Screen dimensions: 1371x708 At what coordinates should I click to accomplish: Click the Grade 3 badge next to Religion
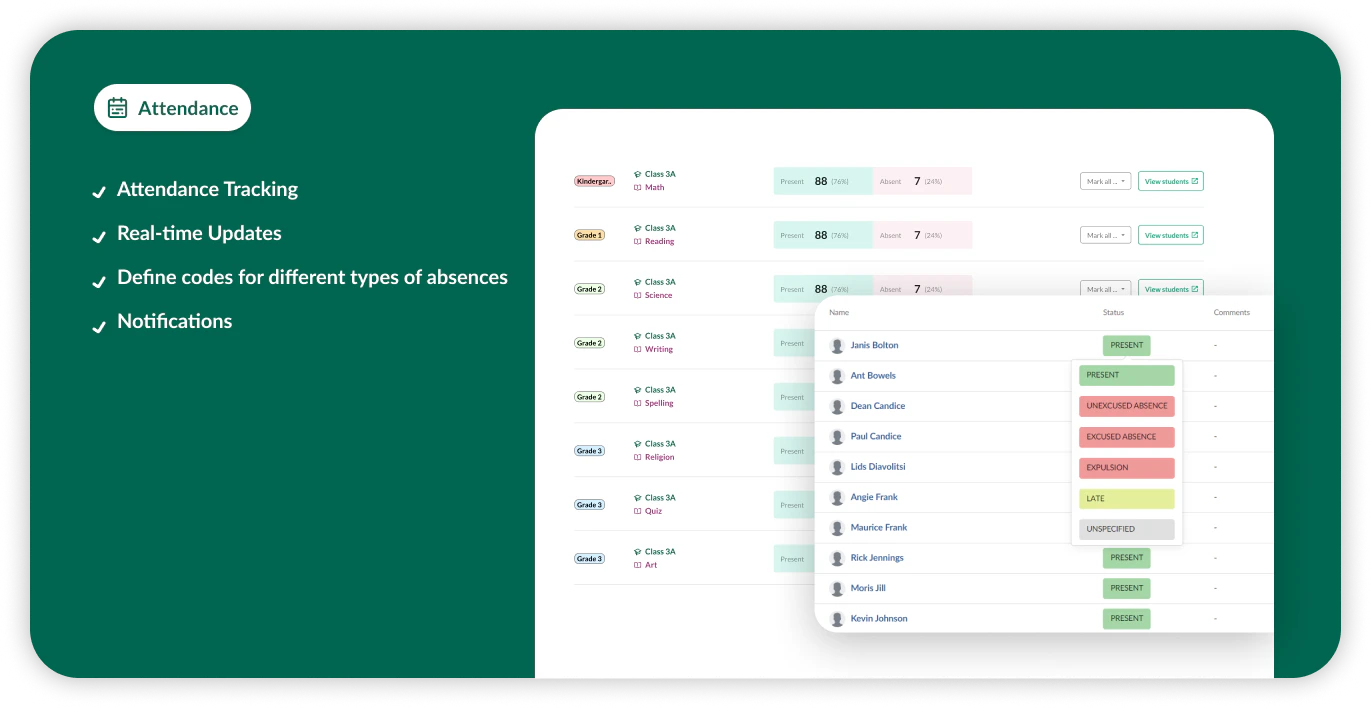point(589,450)
